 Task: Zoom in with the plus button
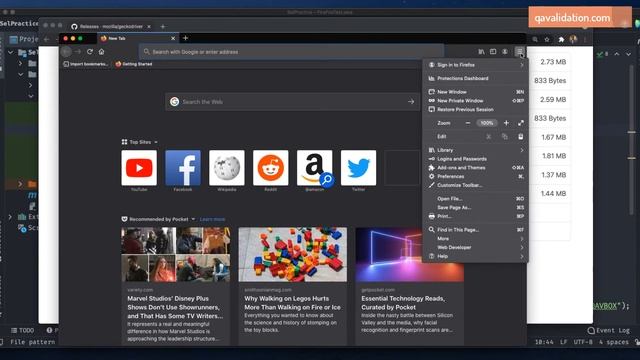pos(506,123)
